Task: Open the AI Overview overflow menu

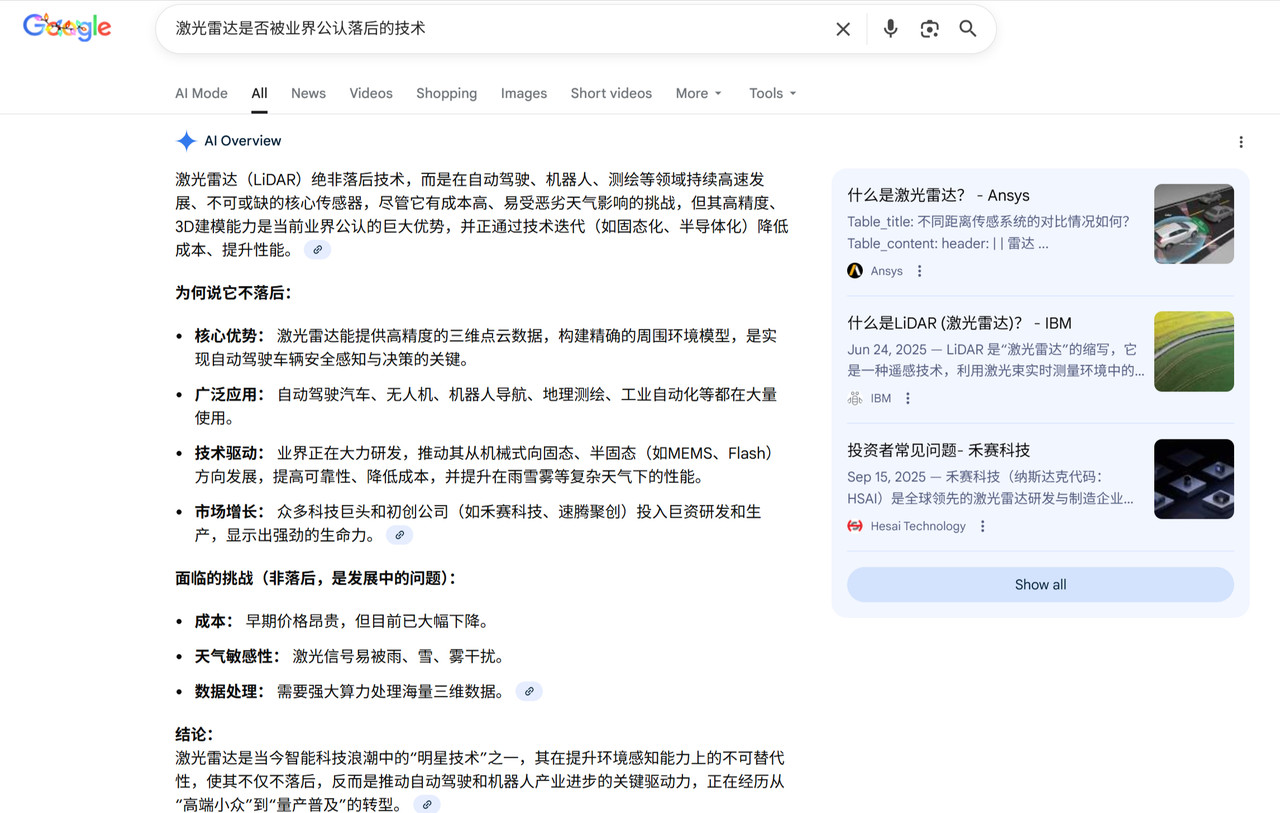Action: 1240,143
